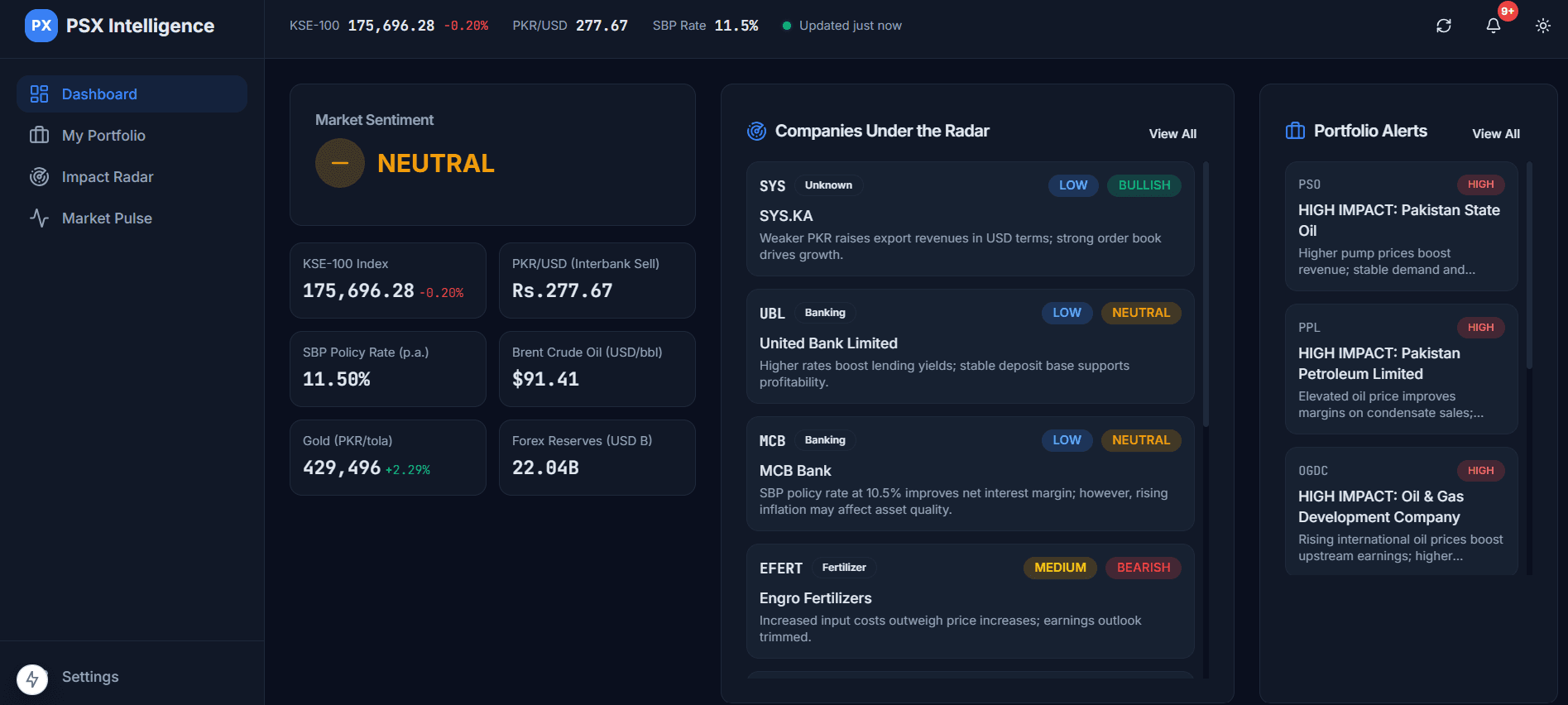Click the Portfolio Alerts scrollbar
The image size is (1568, 705).
click(1529, 265)
